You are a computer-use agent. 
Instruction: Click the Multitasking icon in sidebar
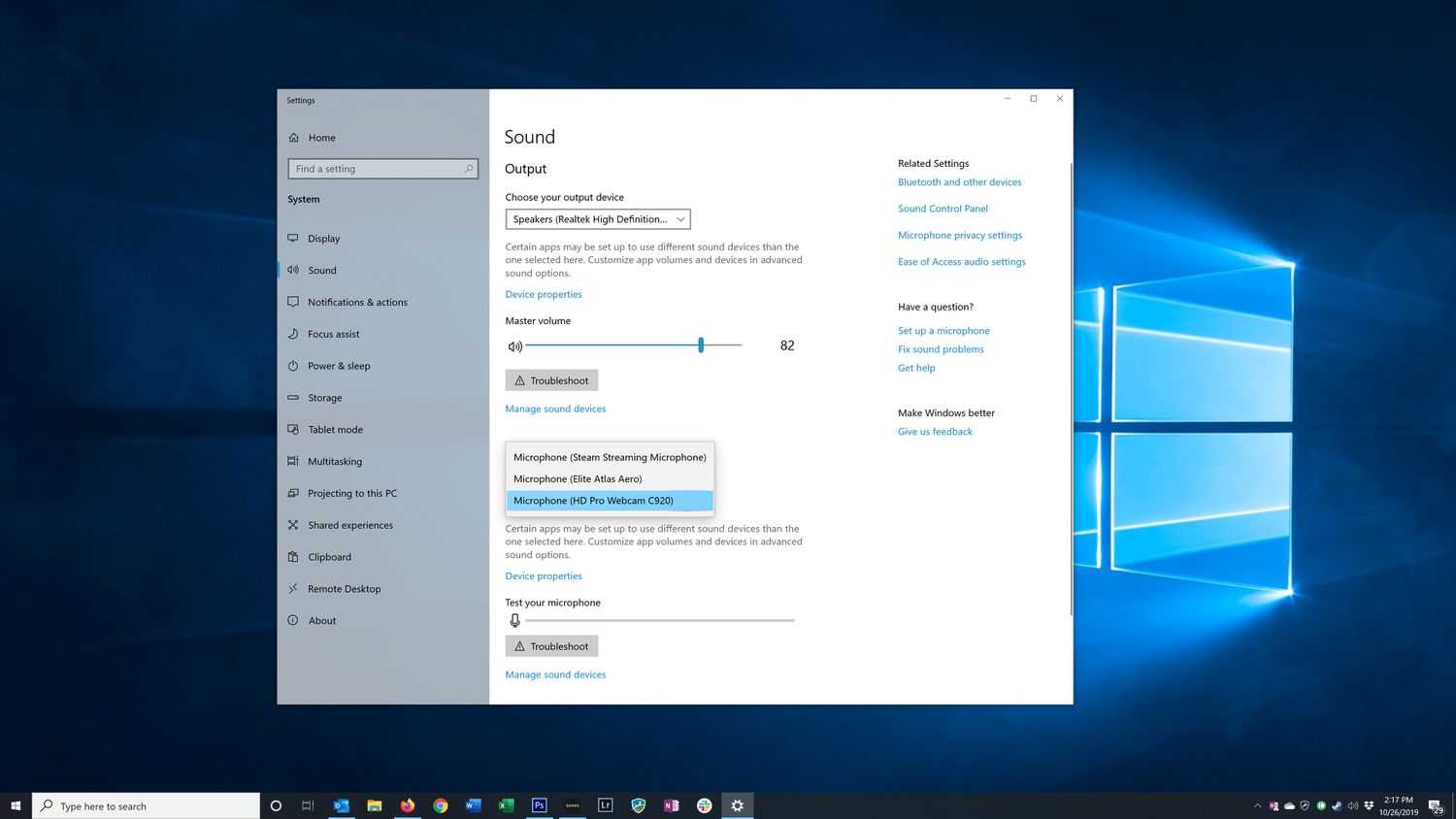(293, 461)
